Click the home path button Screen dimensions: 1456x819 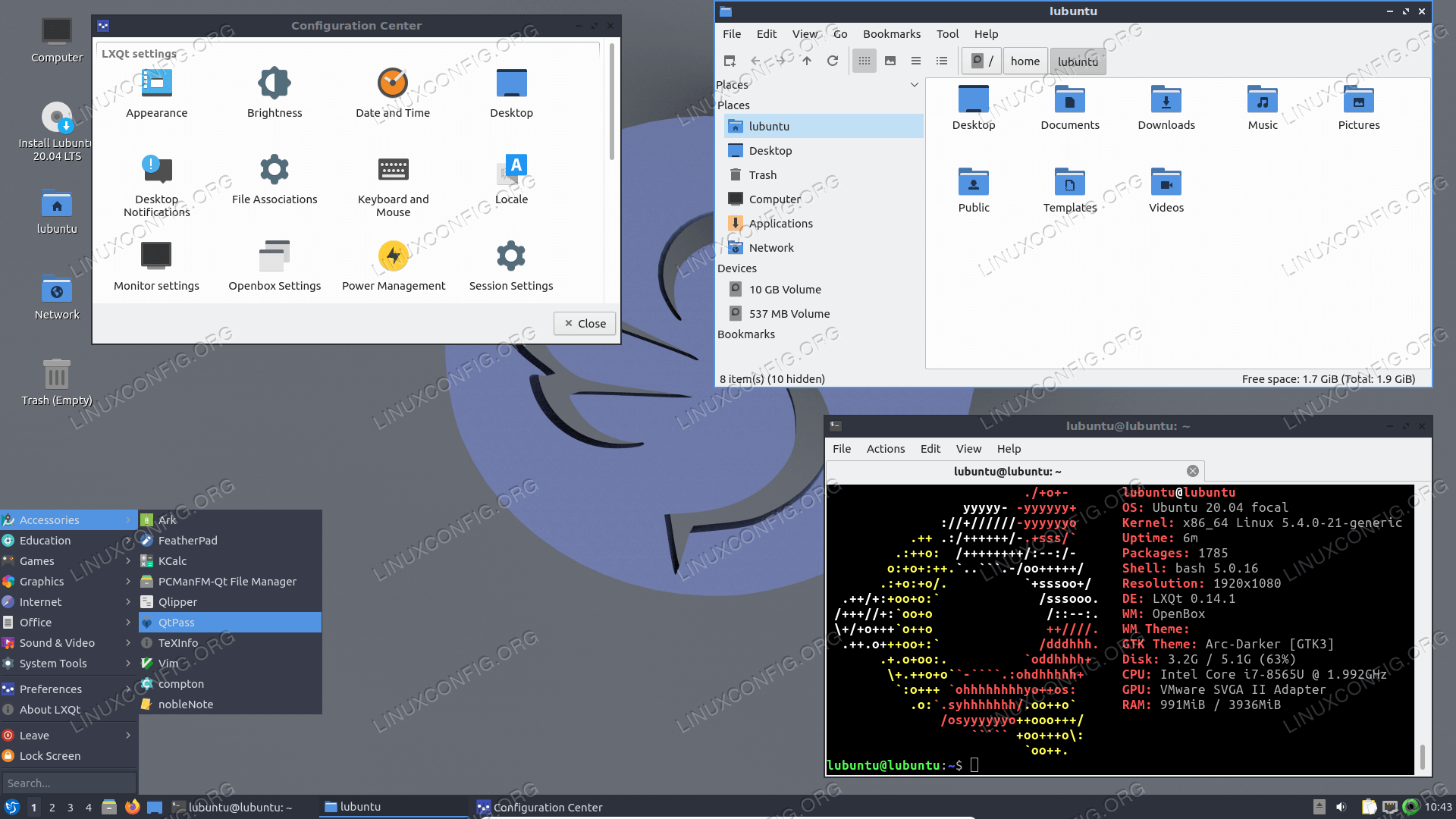1025,61
